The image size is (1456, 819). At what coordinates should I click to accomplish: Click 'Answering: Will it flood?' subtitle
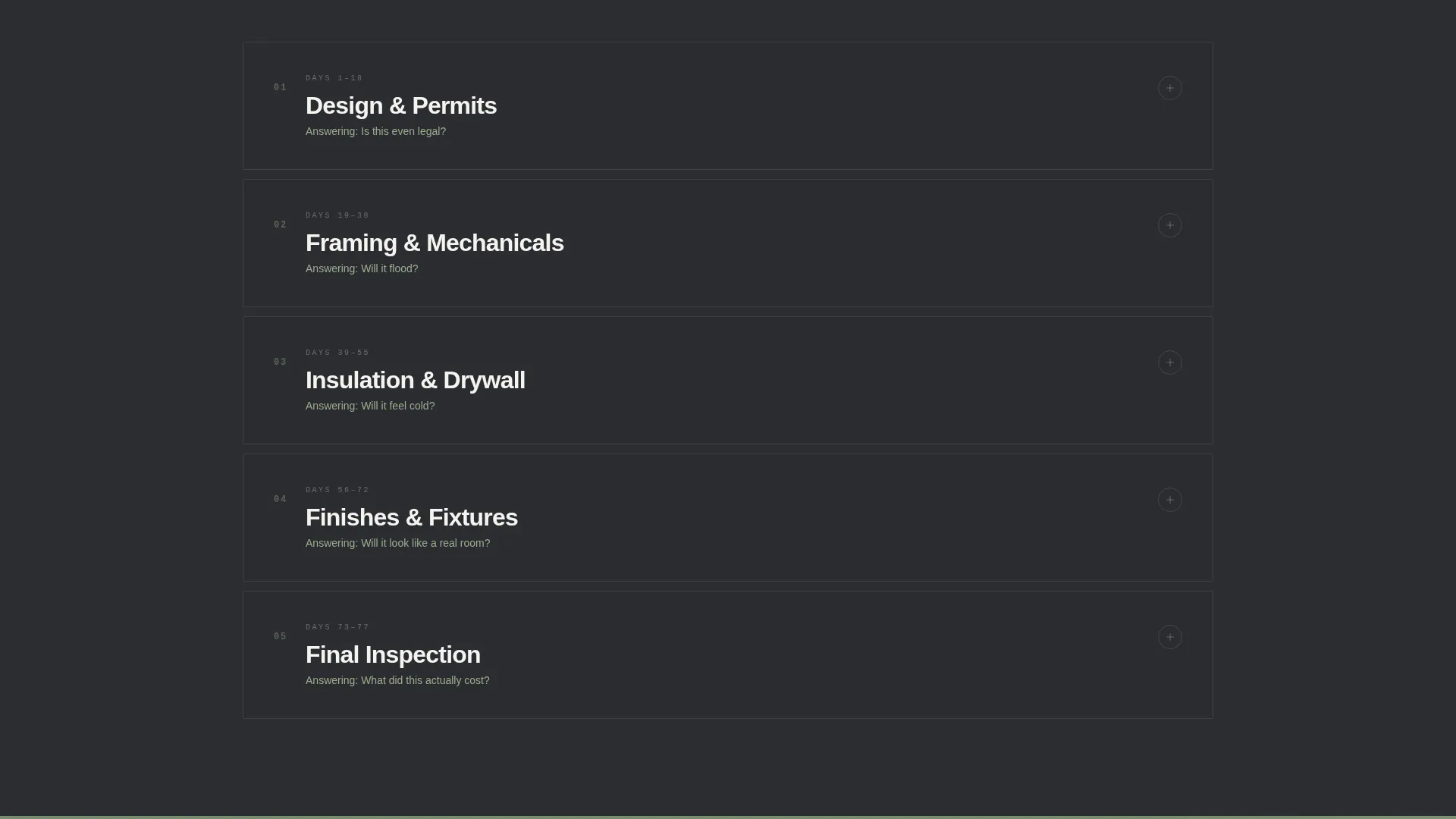[362, 268]
